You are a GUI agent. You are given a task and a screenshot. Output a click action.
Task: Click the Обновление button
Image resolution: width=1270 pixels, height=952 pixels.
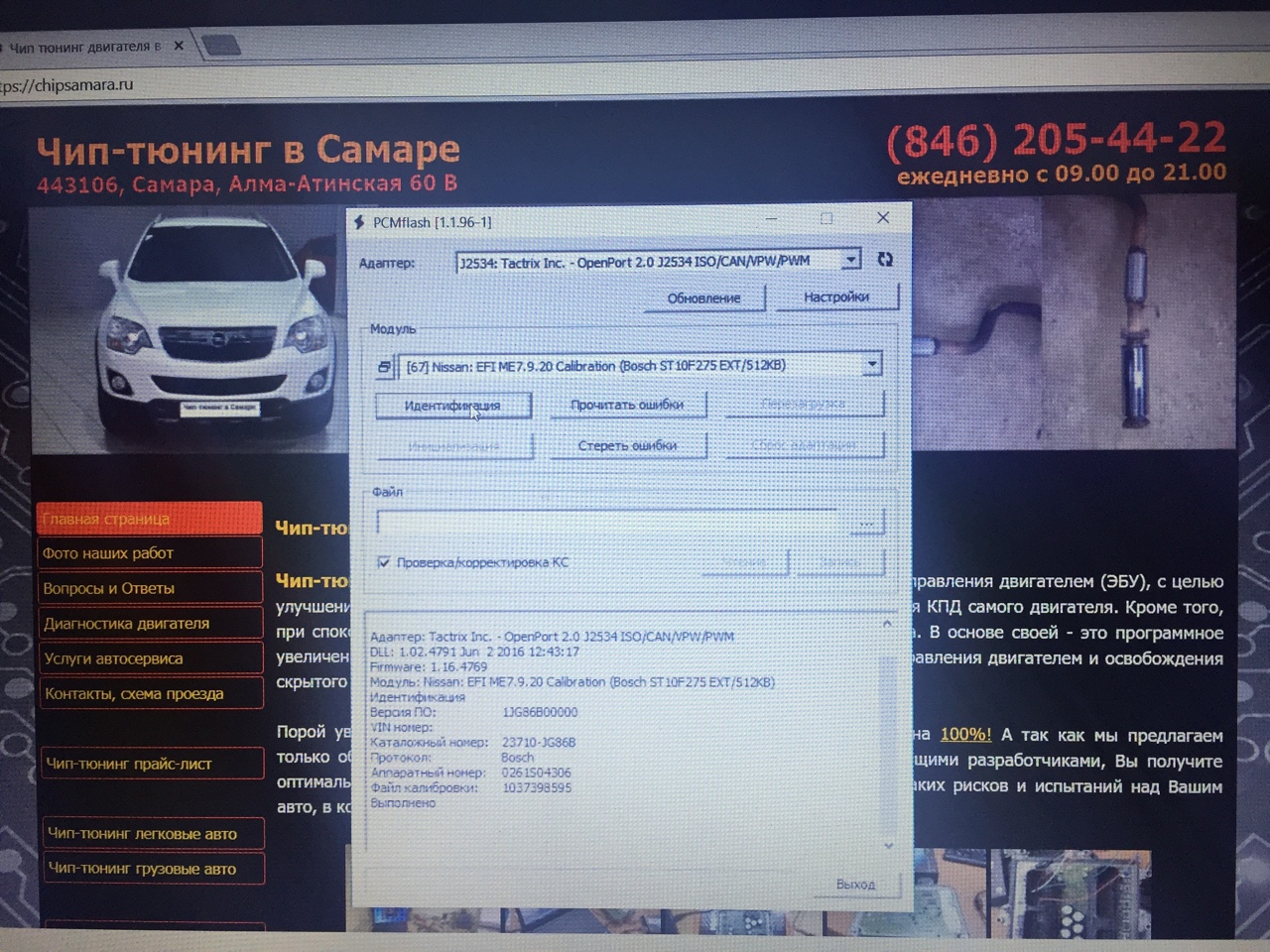click(x=703, y=297)
